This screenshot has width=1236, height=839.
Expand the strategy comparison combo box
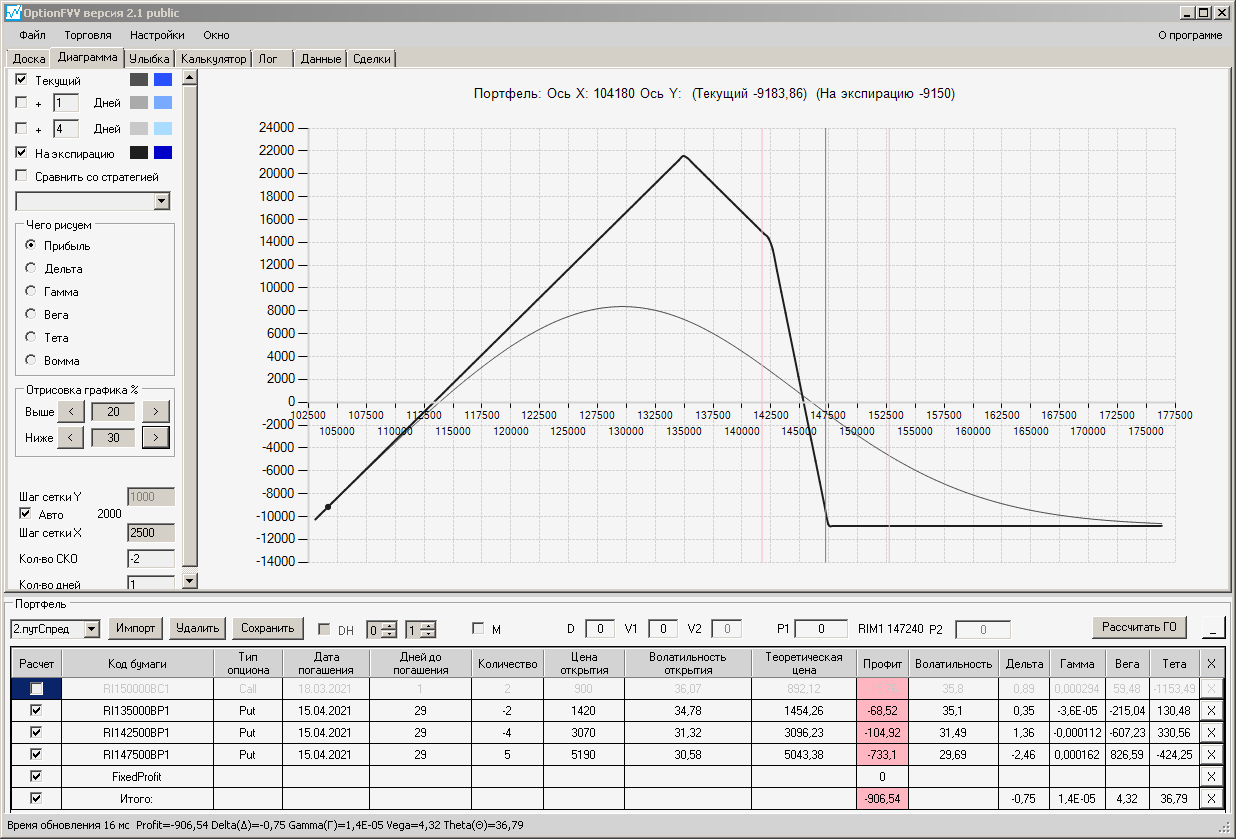(162, 202)
